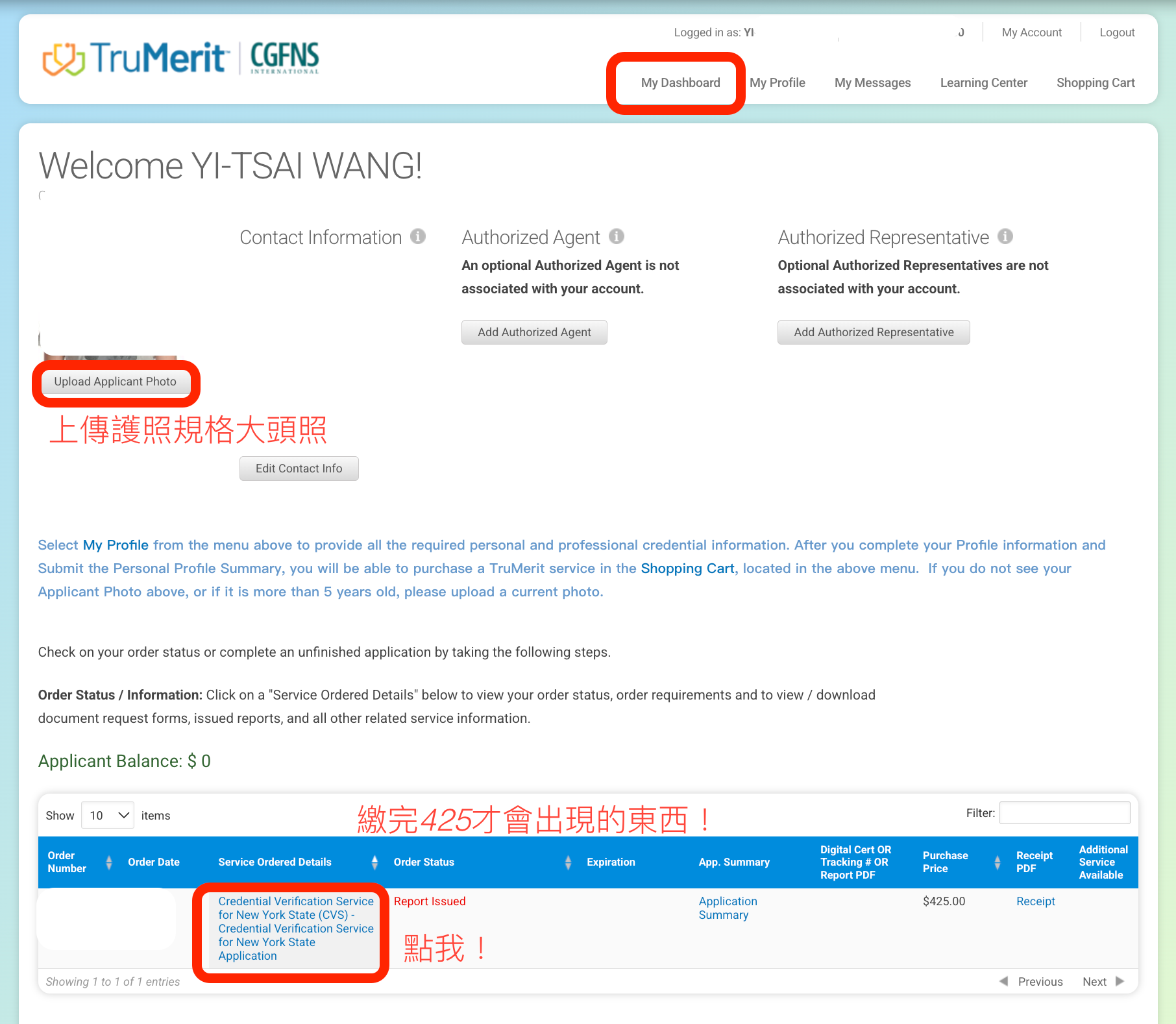Open My Messages
1176x1024 pixels.
(x=872, y=83)
